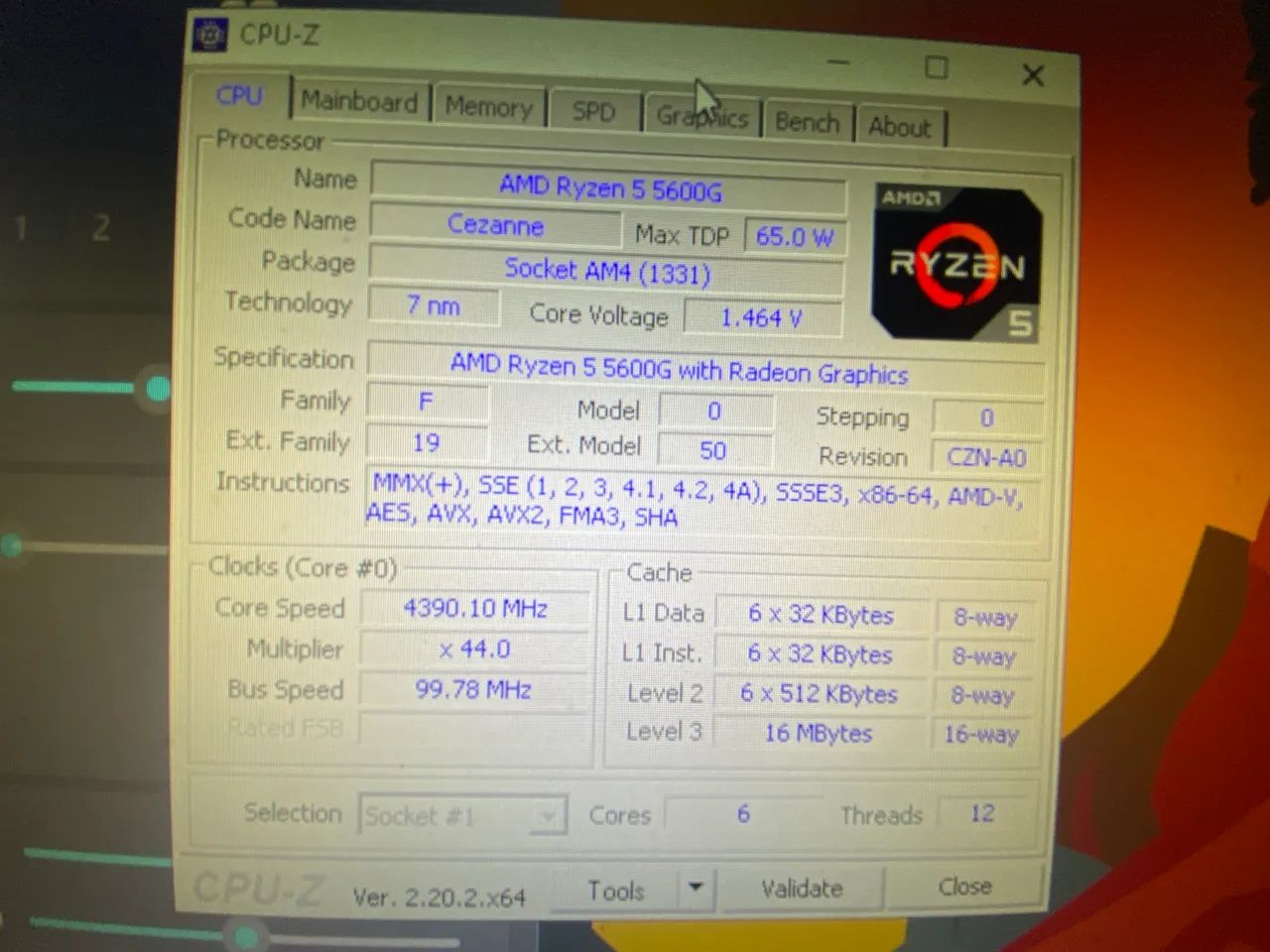
Task: Click the Name field AMD Ryzen 5 5600G
Action: click(609, 187)
